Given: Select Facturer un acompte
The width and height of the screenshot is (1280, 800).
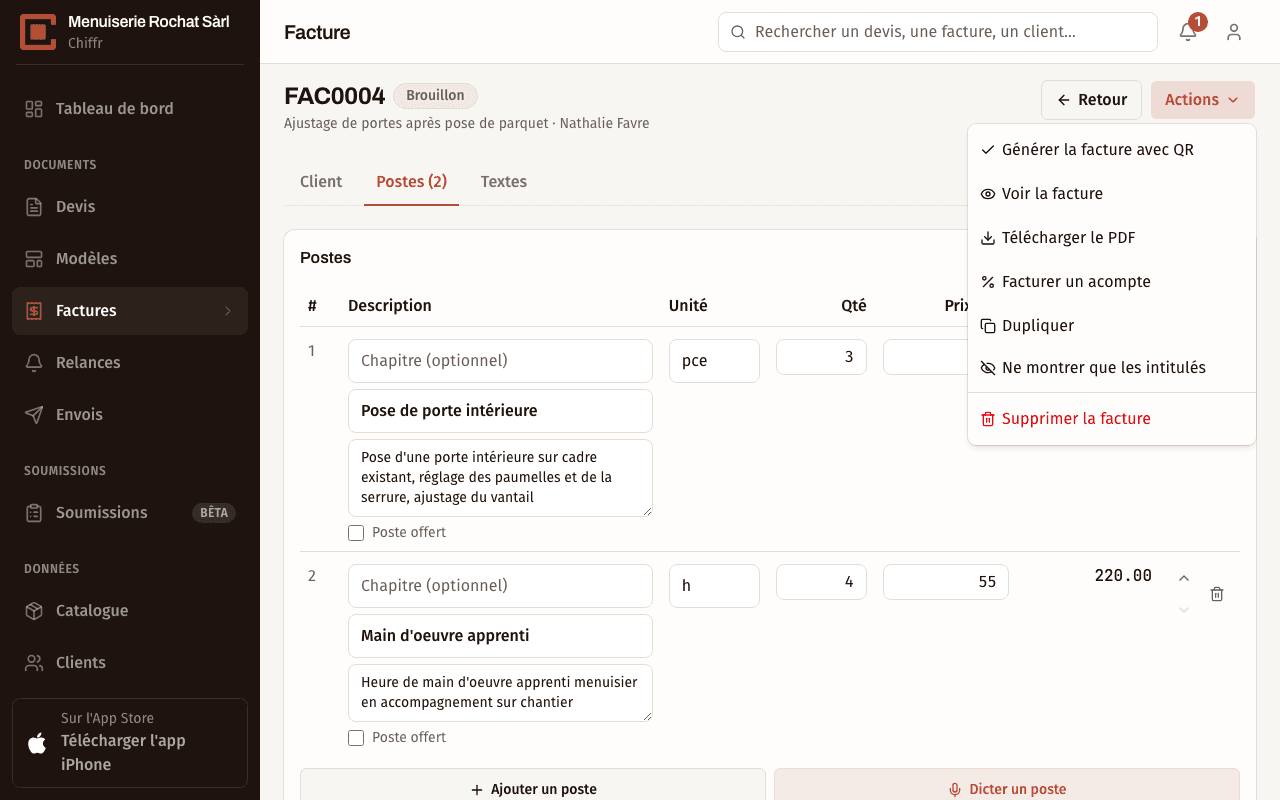Looking at the screenshot, I should pos(1112,282).
